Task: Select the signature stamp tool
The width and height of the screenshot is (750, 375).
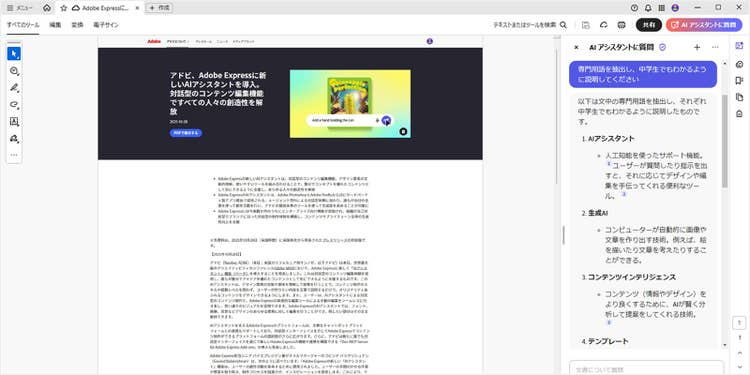Action: [14, 138]
